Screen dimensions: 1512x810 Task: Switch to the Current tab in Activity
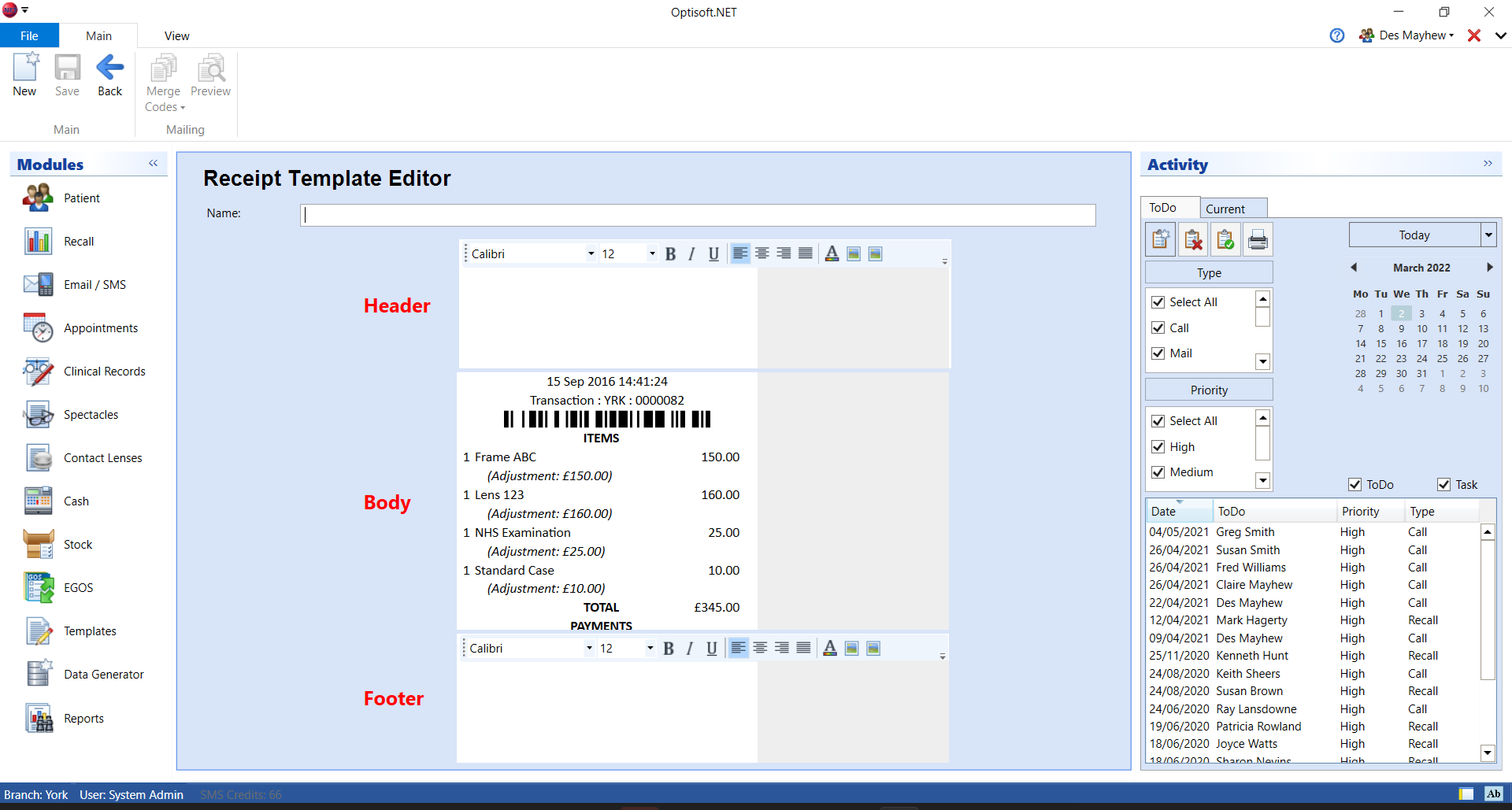point(1234,208)
